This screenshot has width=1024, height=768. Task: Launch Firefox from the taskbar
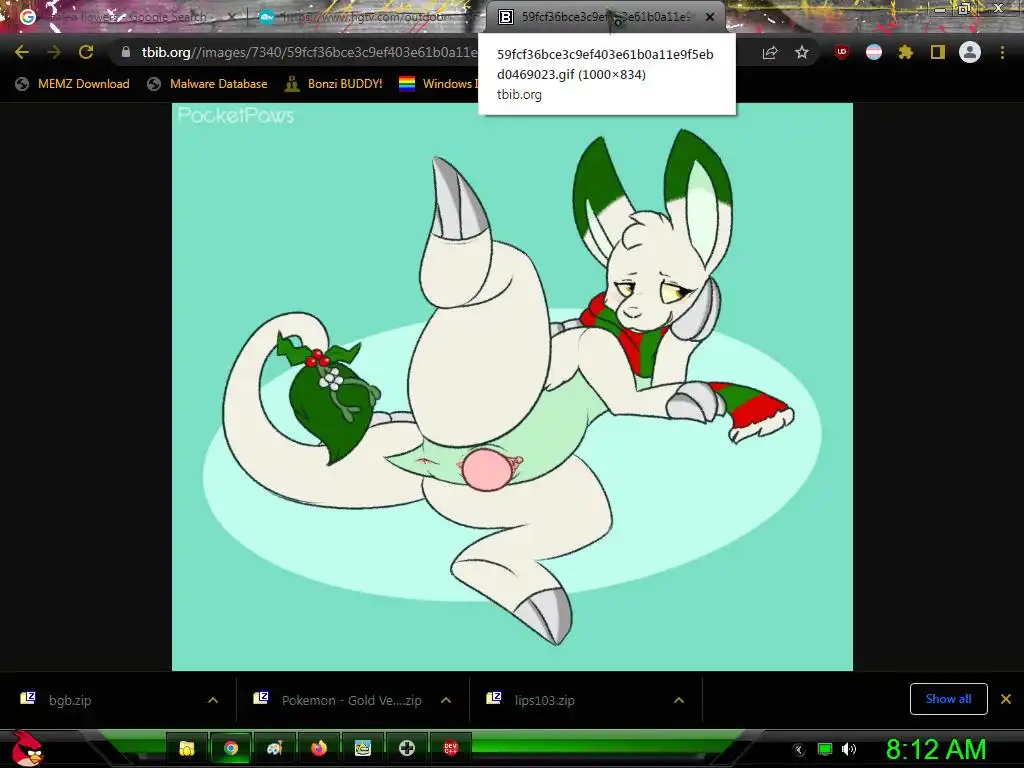coord(319,748)
